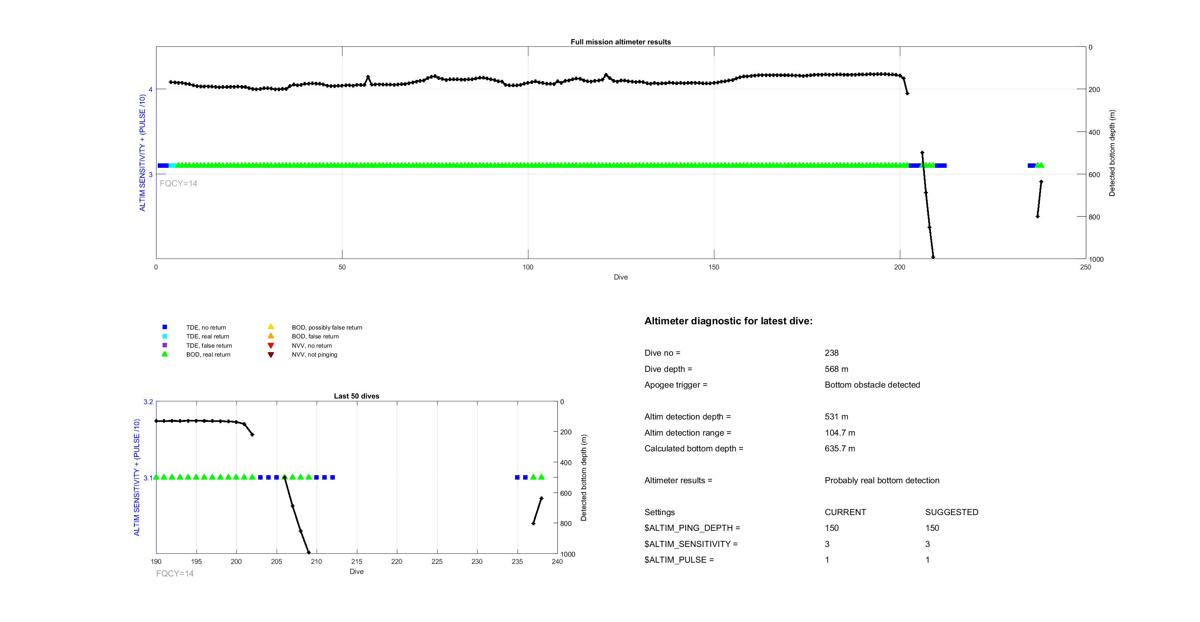
Task: Click the x-axis tick 150 on the full mission plot
Action: (x=714, y=267)
